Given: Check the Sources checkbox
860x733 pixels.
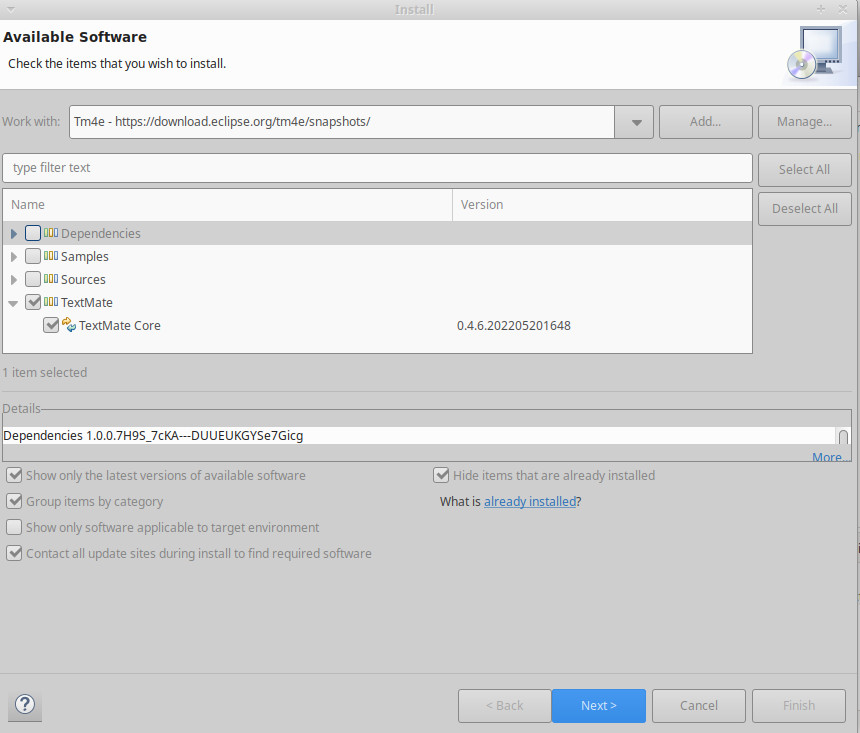Looking at the screenshot, I should click(33, 279).
